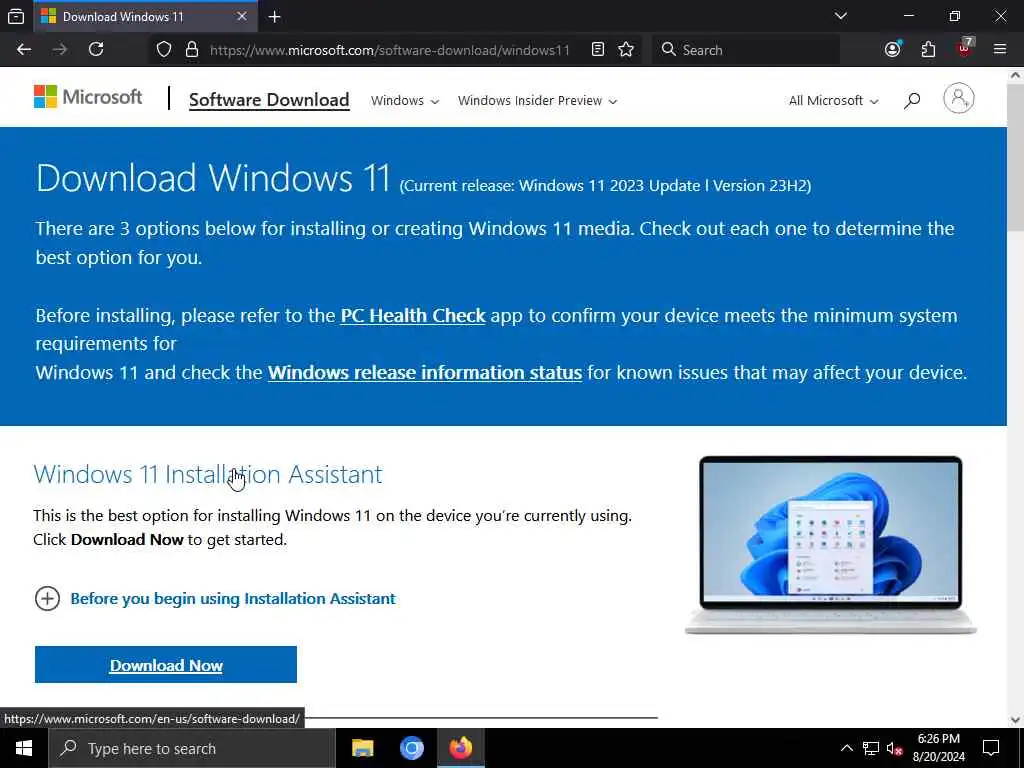The image size is (1024, 768).
Task: Open the clock showing 6:26 PM
Action: point(938,748)
